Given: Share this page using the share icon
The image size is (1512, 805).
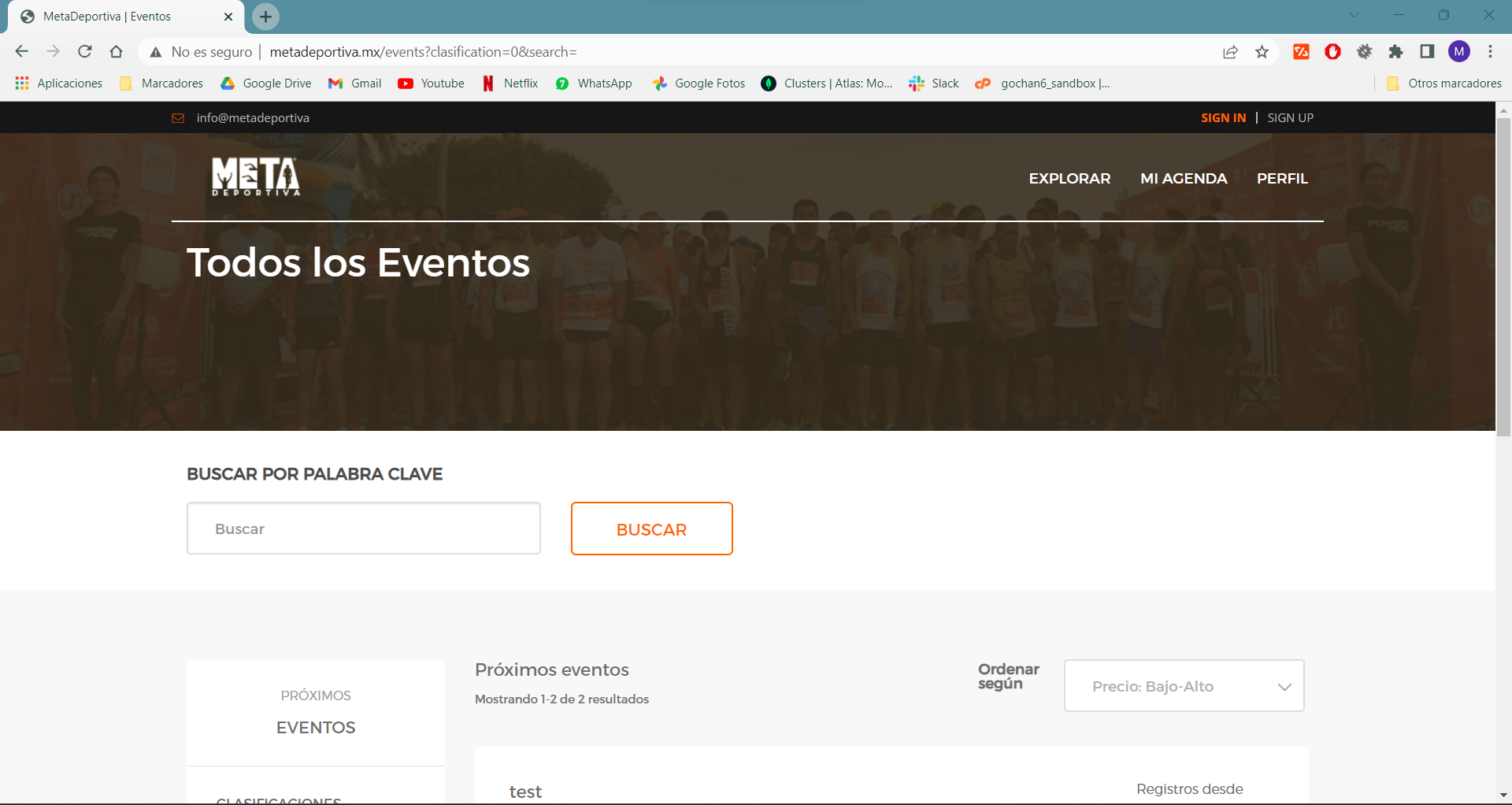Looking at the screenshot, I should tap(1230, 52).
